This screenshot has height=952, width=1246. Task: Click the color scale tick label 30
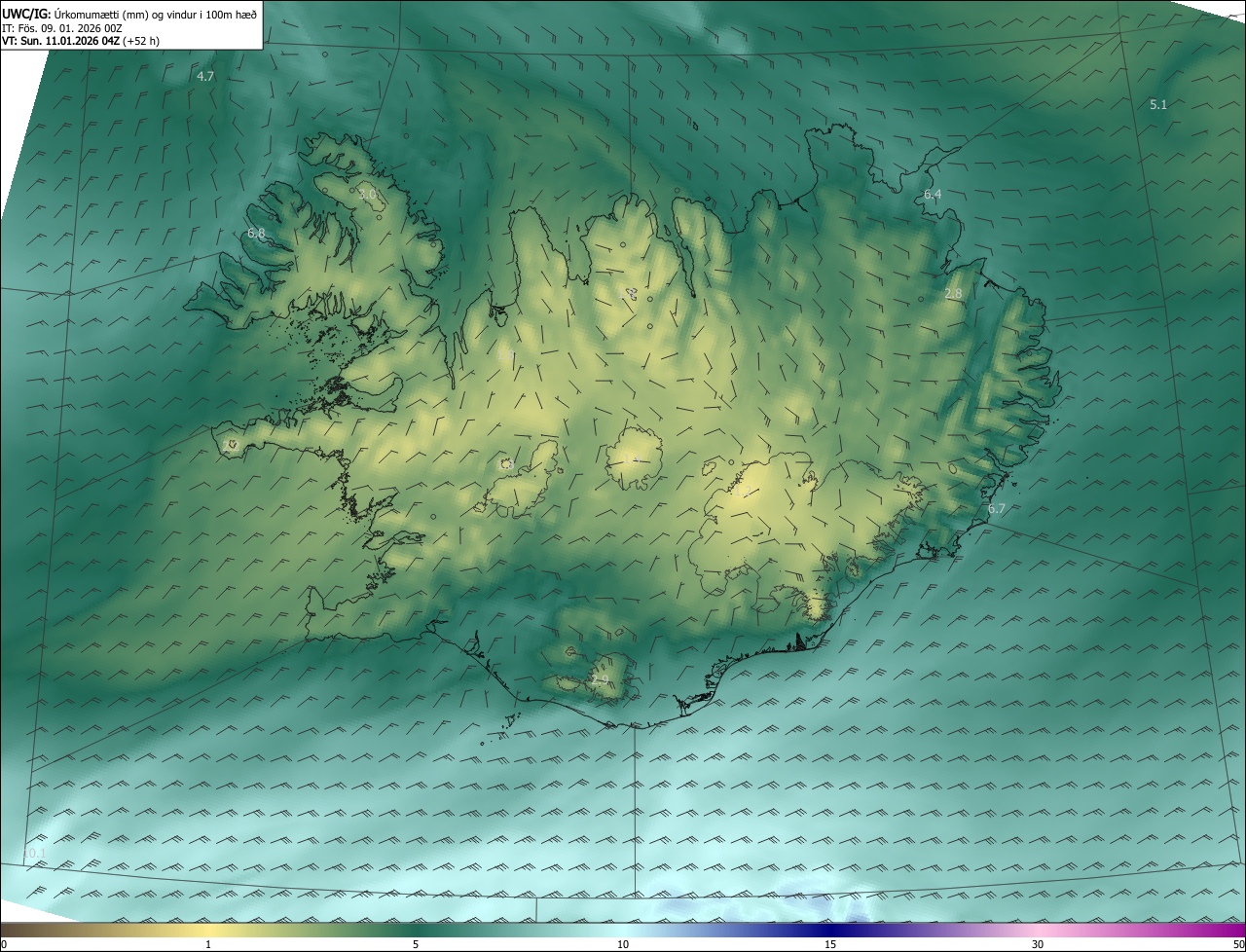[x=1038, y=944]
